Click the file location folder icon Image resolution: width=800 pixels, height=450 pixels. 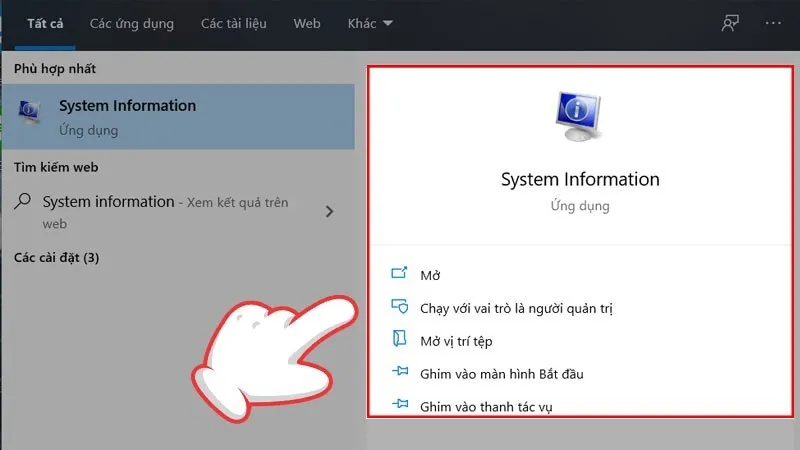point(399,338)
